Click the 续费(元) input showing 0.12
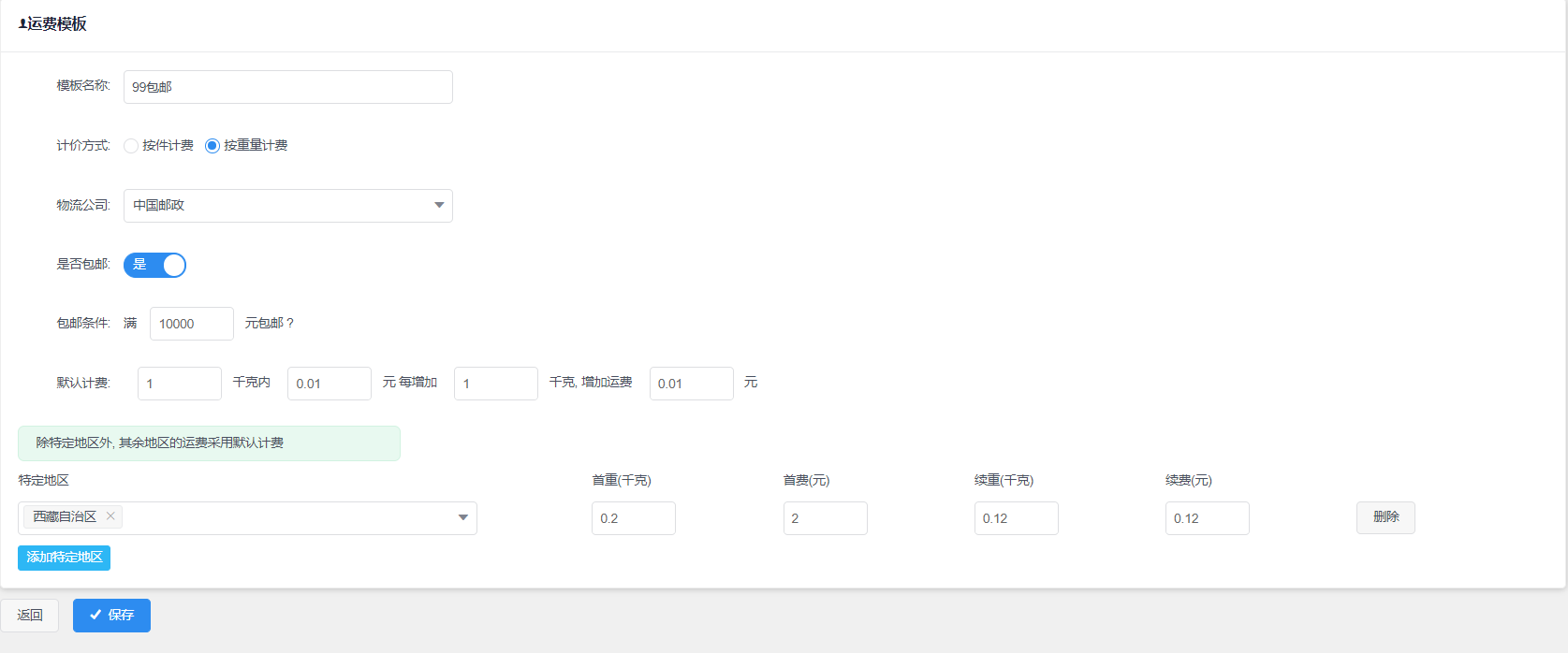Screen dimensions: 1568x653 pyautogui.click(x=1207, y=518)
